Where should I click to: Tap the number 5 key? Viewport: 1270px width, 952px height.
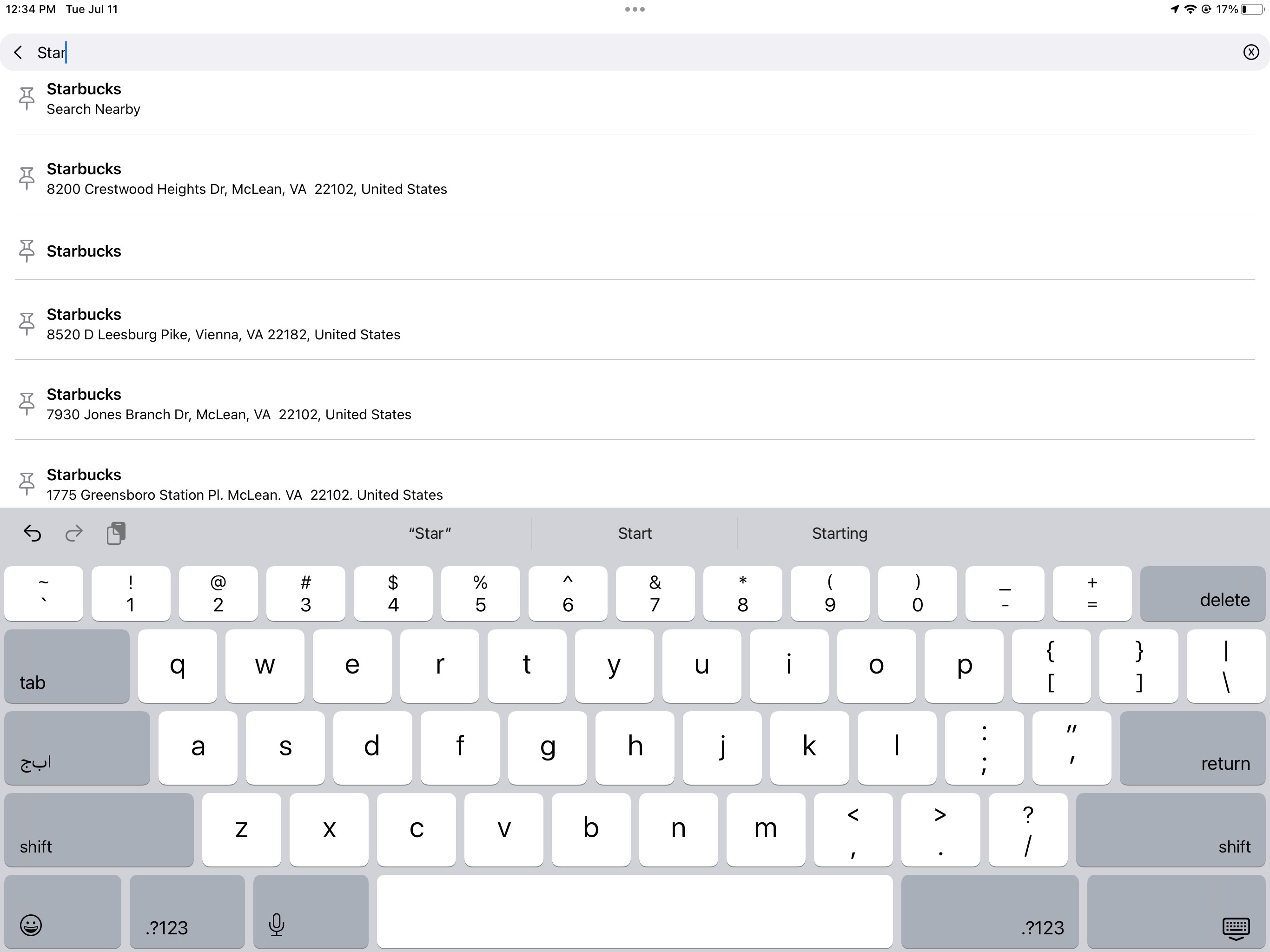(x=481, y=594)
